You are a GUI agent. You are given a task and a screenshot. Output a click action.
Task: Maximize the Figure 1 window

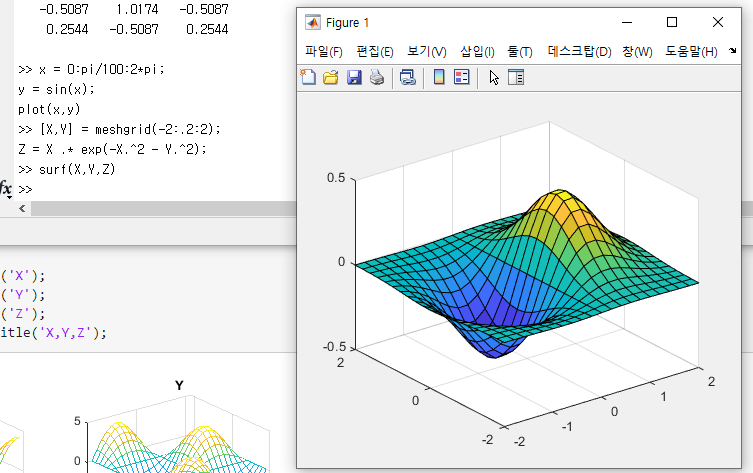pyautogui.click(x=672, y=23)
